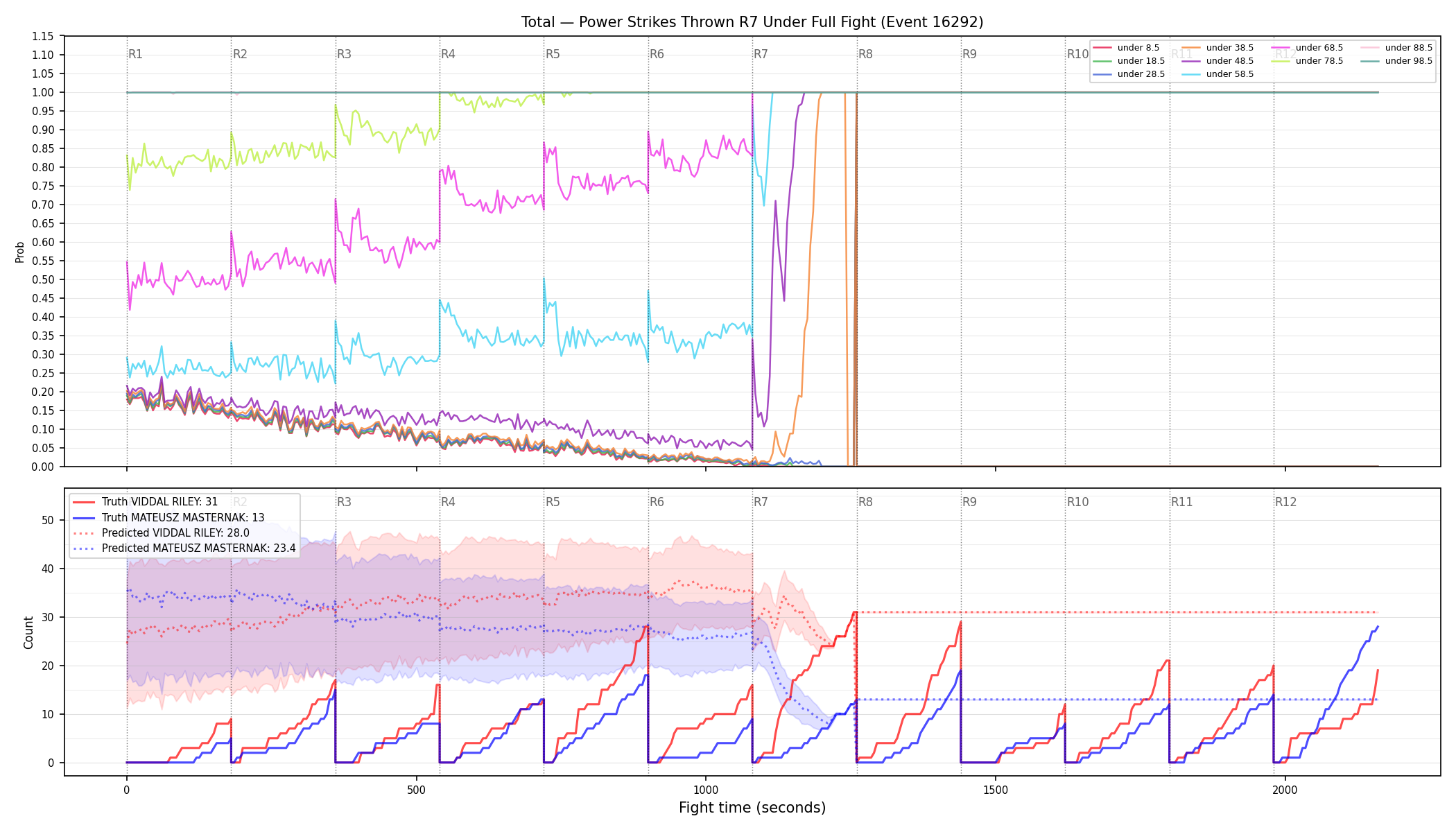Choose the "under 58.5" legend label
The width and height of the screenshot is (1456, 832).
(x=1230, y=74)
